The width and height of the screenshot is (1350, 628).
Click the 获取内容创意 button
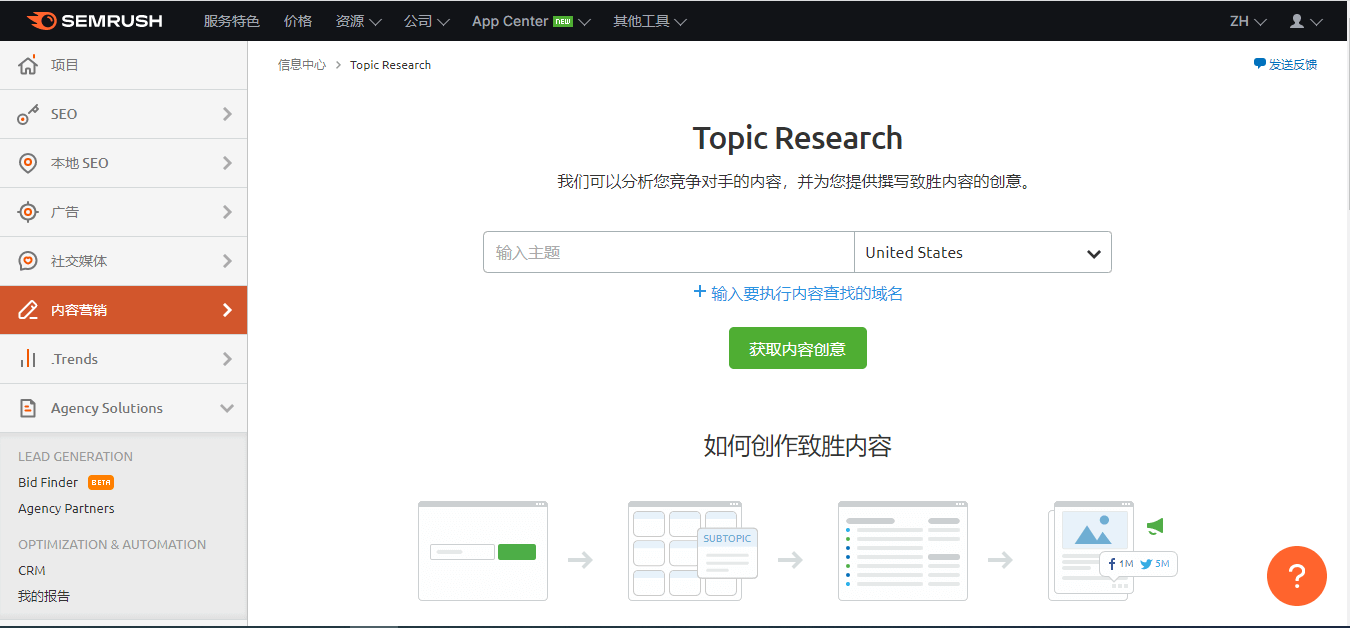click(798, 348)
